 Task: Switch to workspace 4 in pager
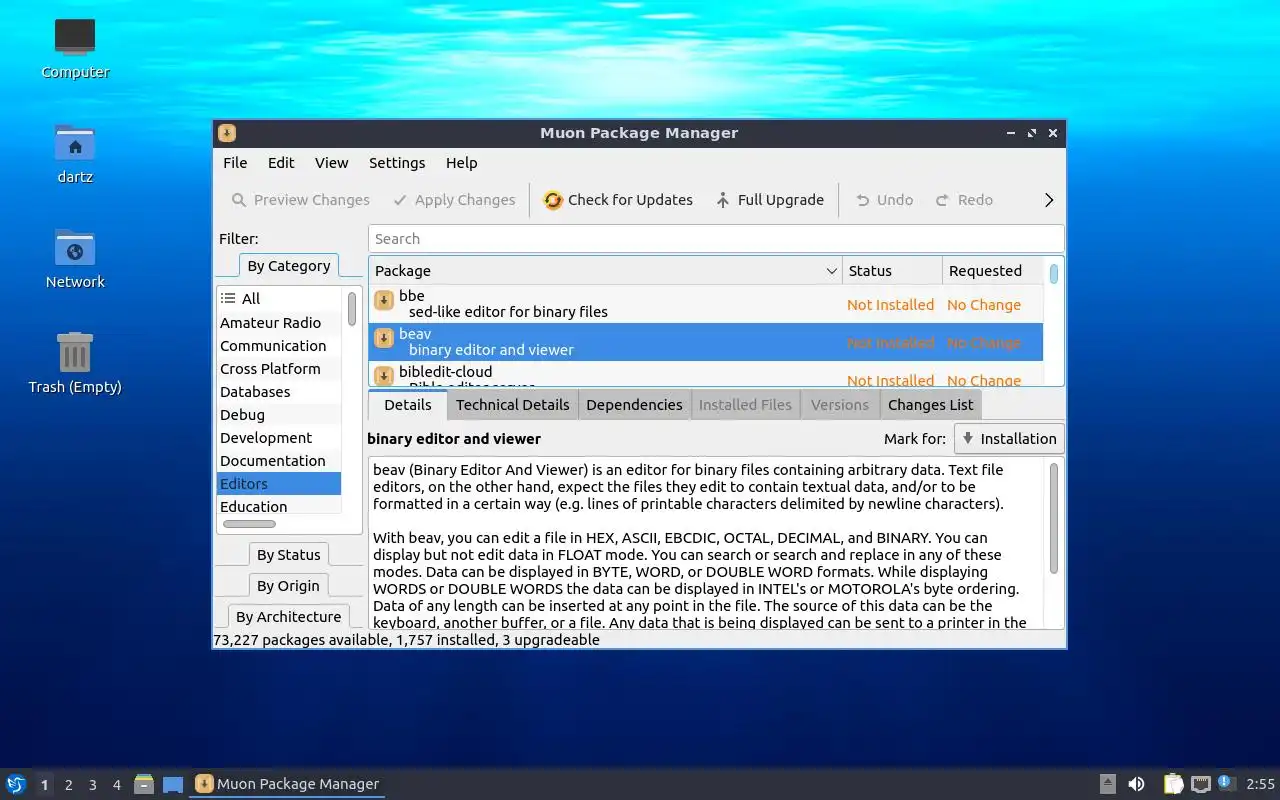pos(116,785)
